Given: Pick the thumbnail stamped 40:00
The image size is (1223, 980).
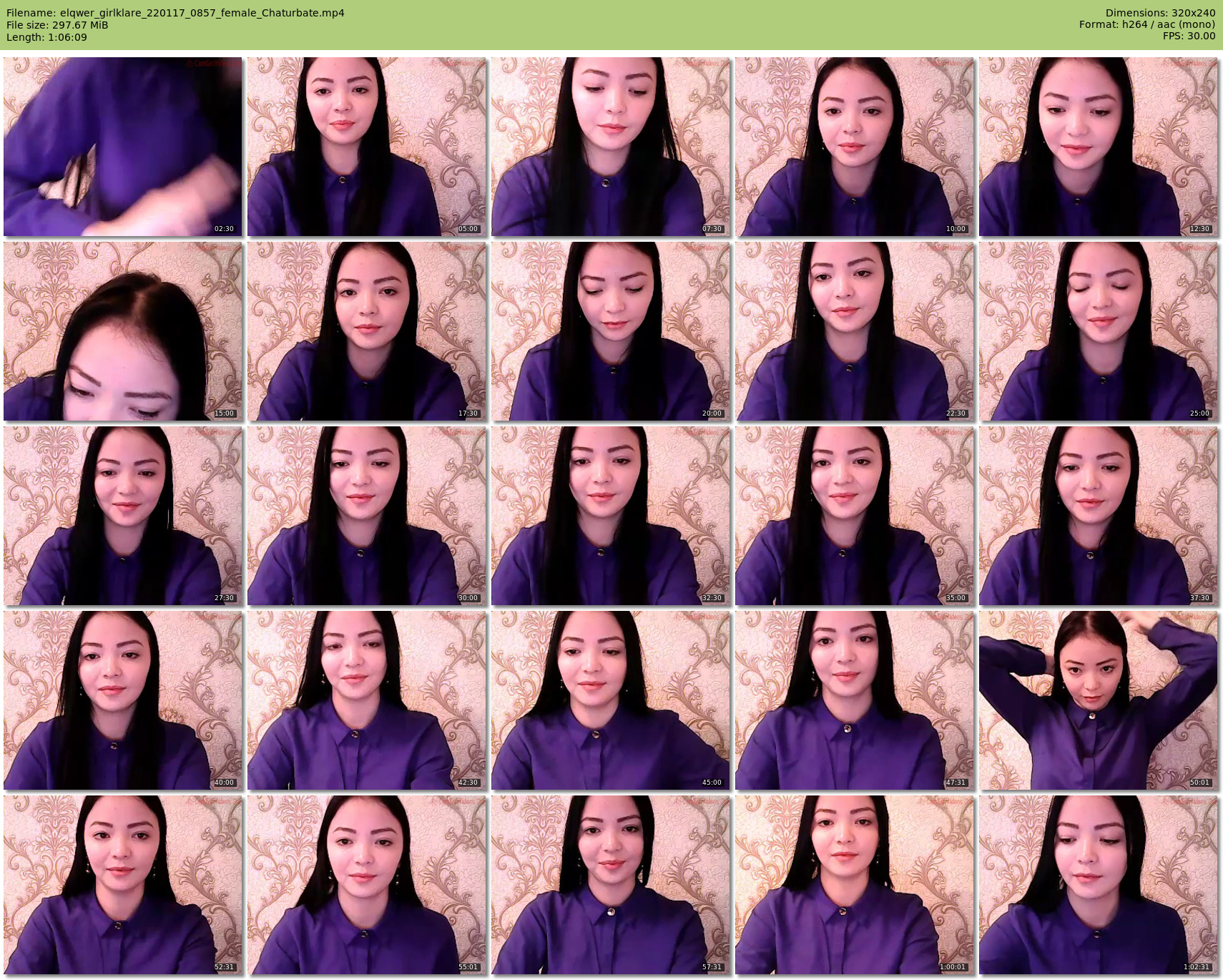Looking at the screenshot, I should pos(123,700).
